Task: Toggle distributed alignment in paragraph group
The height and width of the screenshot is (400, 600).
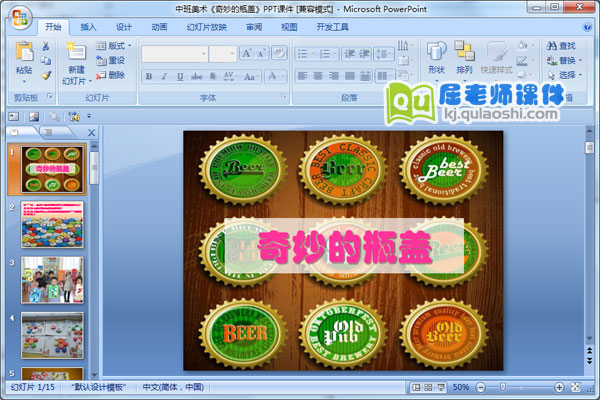Action: tap(365, 76)
